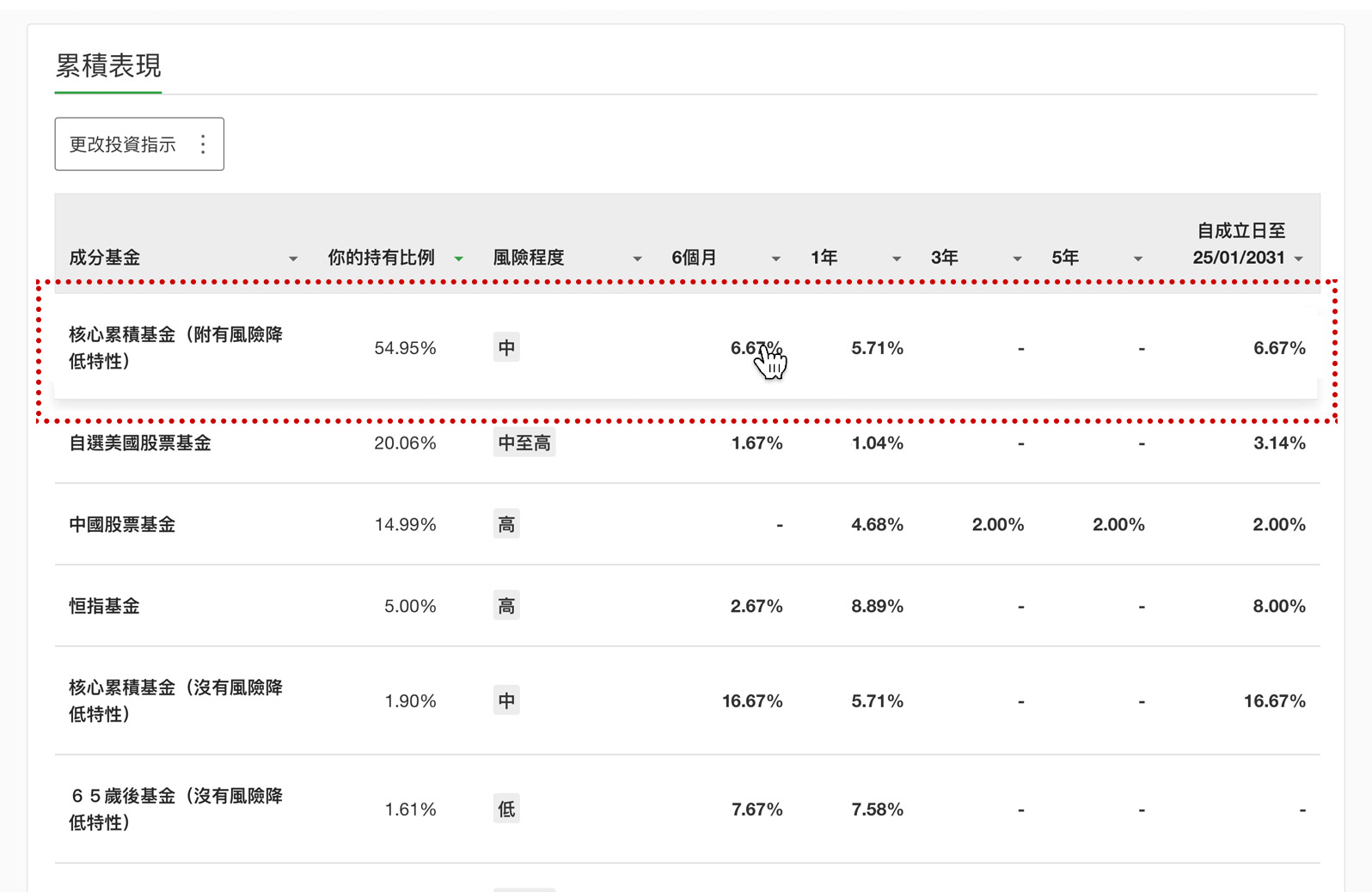
Task: Open the three-dot menu beside 更改投資指示
Action: pos(203,144)
